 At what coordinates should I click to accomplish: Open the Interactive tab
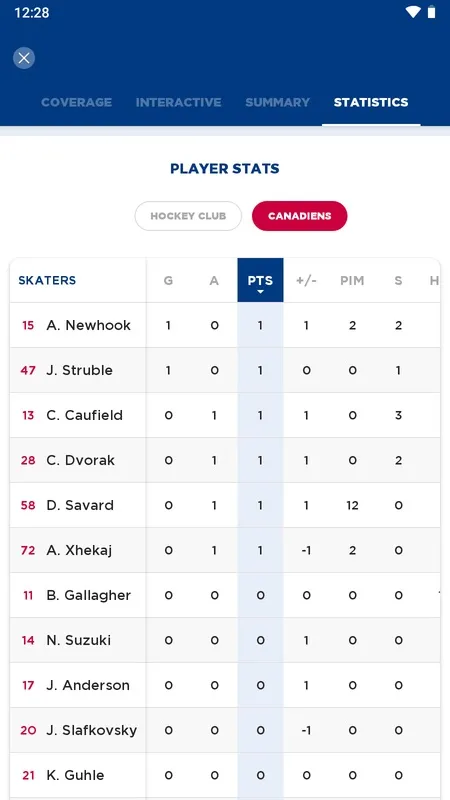[x=179, y=102]
